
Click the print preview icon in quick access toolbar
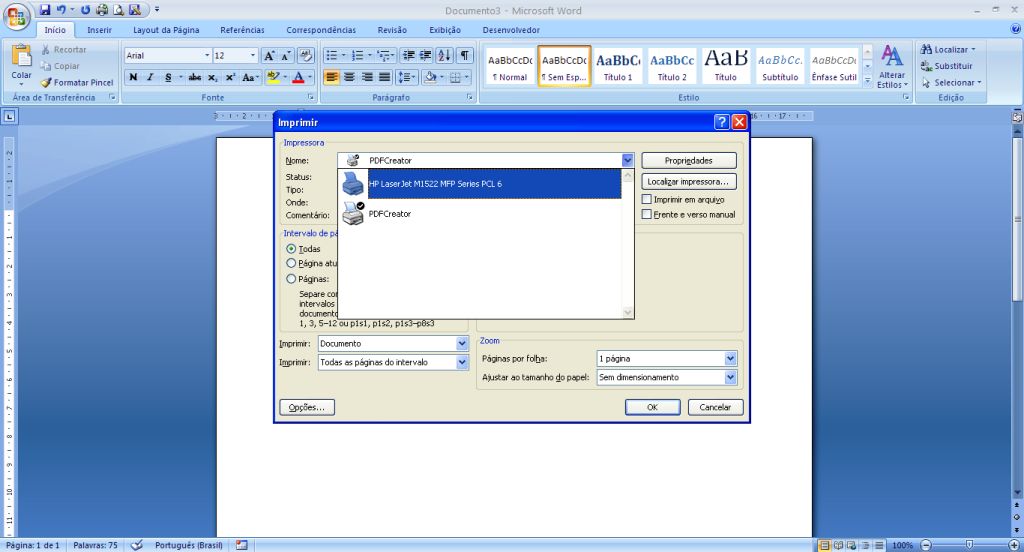118,10
